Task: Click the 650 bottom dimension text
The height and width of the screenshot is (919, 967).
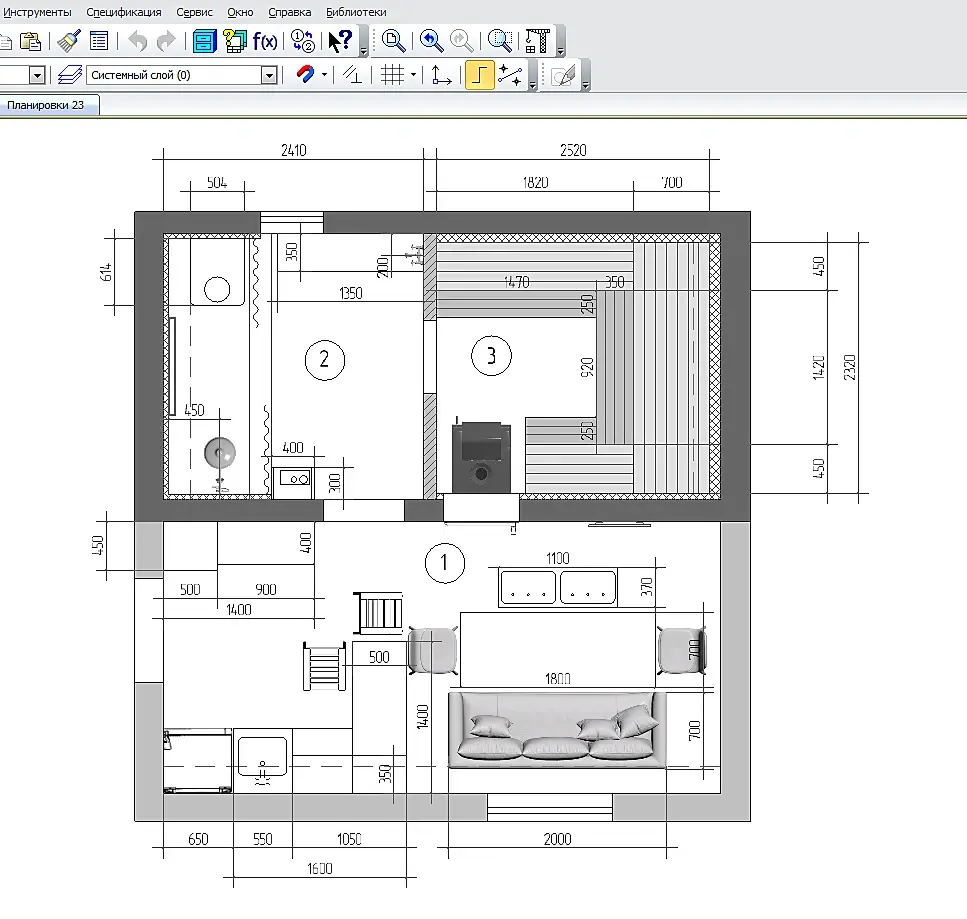Action: pyautogui.click(x=198, y=839)
